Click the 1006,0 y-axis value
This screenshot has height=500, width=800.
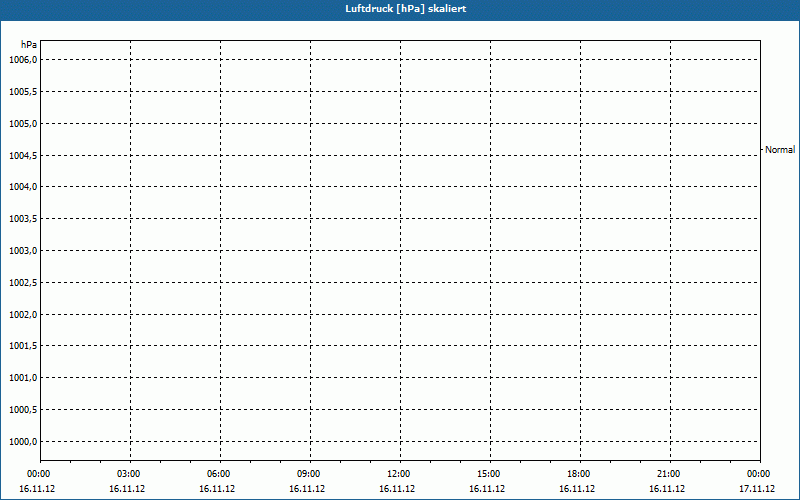[x=23, y=60]
